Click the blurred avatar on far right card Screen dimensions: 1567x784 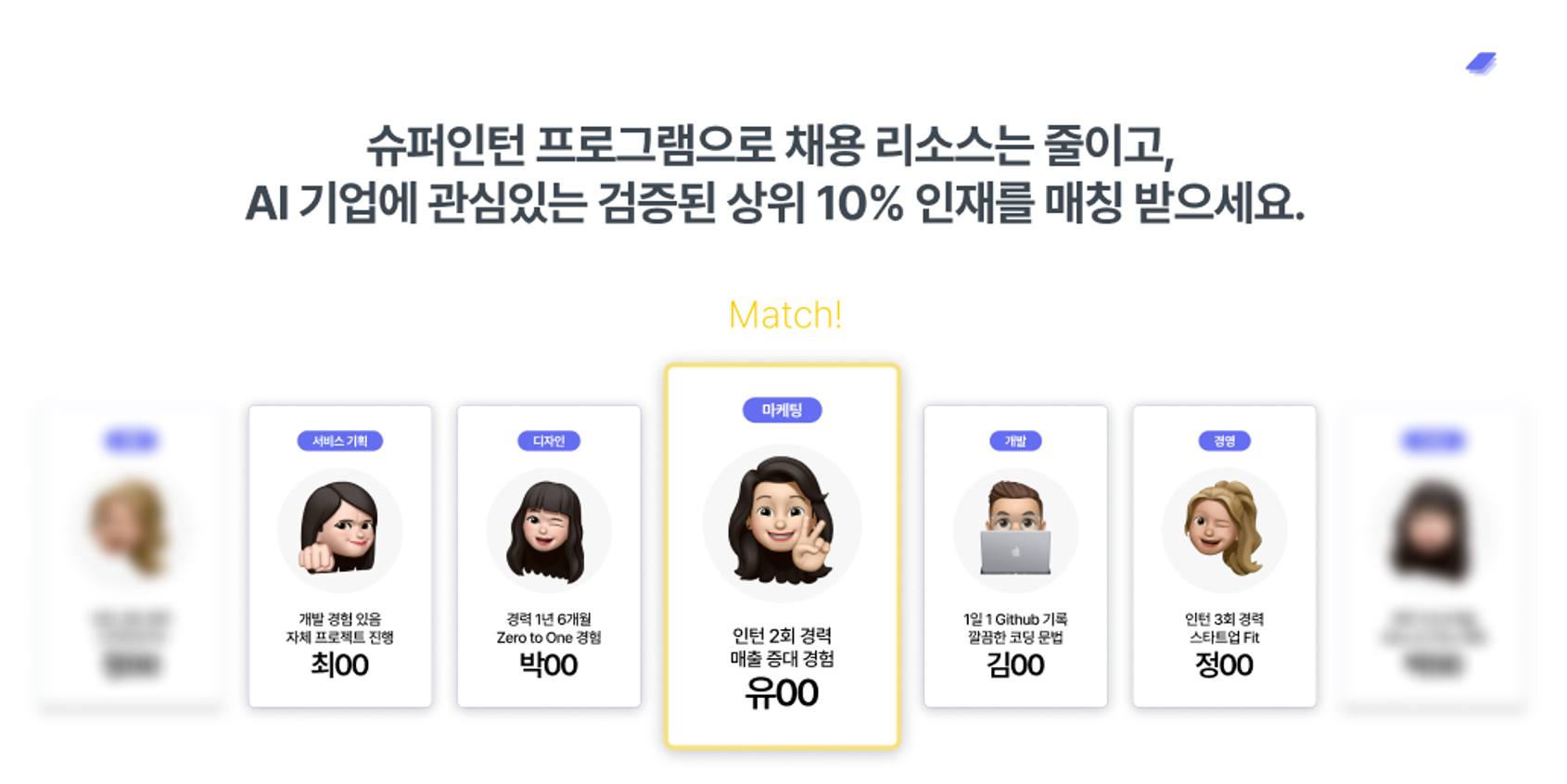pos(1433,530)
